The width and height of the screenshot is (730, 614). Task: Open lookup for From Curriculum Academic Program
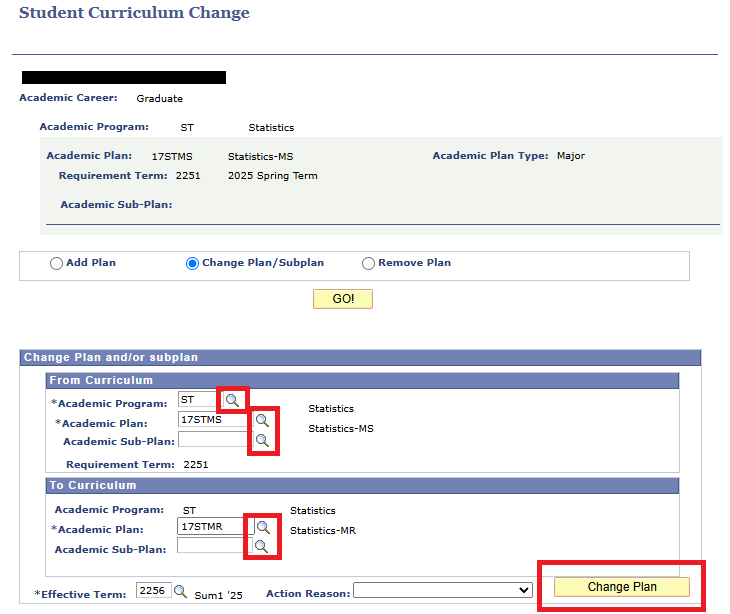tap(232, 400)
